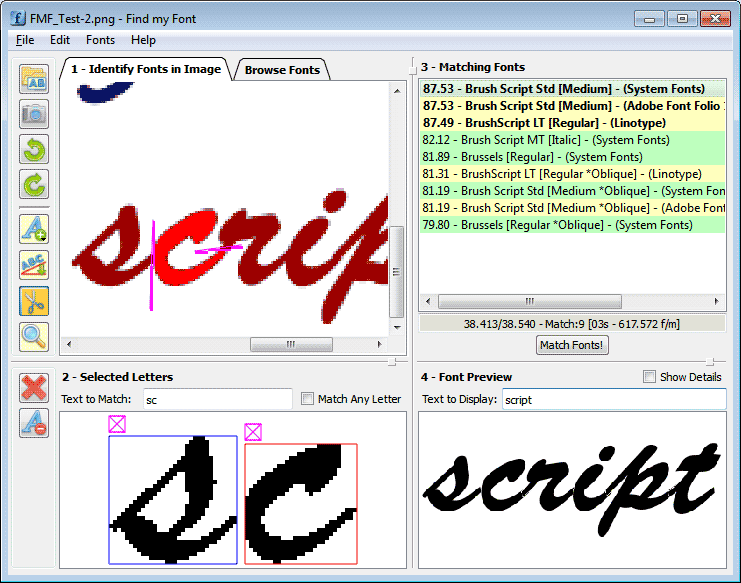Switch to Browse Fonts tab

282,70
